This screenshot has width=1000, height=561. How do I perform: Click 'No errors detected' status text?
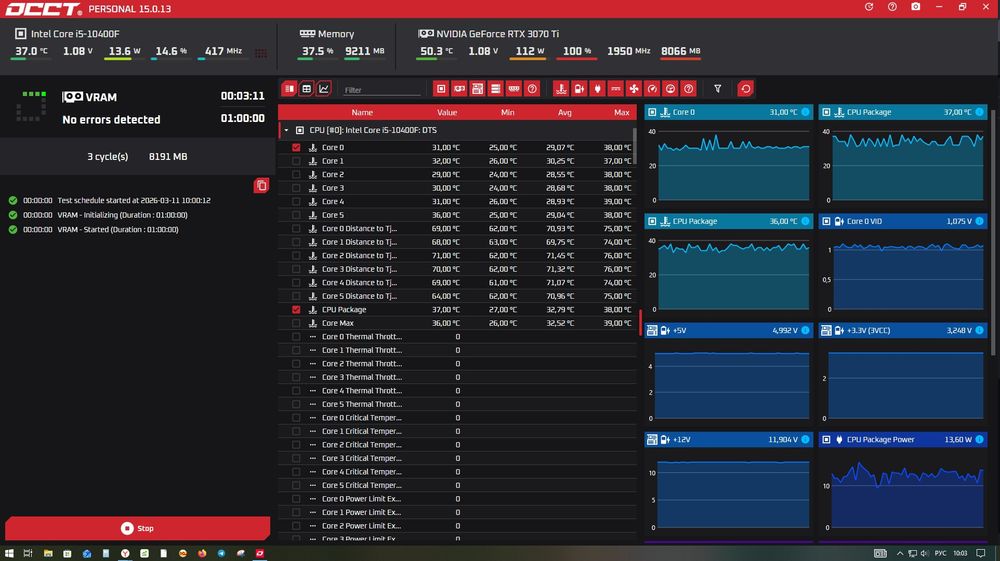[111, 119]
